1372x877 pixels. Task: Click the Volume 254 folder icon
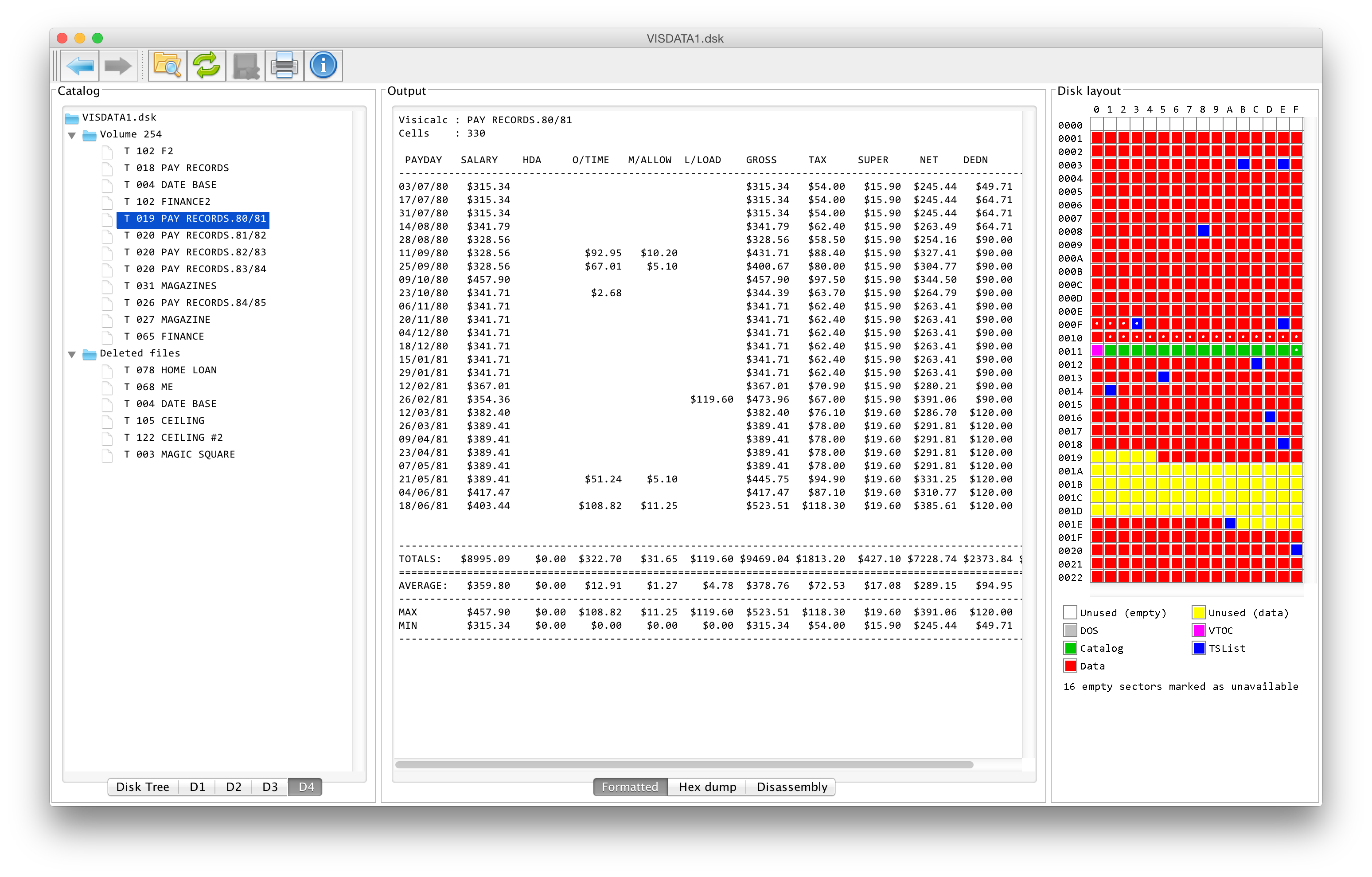coord(90,135)
